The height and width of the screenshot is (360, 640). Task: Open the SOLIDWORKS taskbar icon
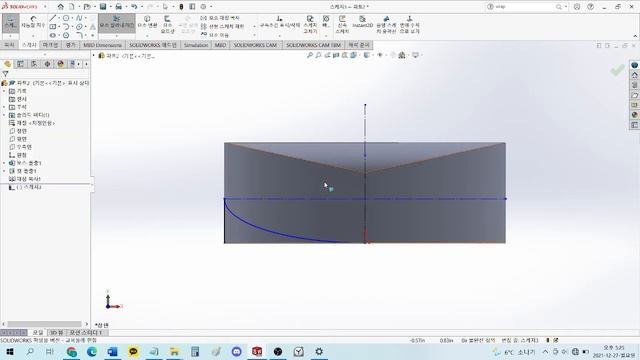[x=257, y=351]
